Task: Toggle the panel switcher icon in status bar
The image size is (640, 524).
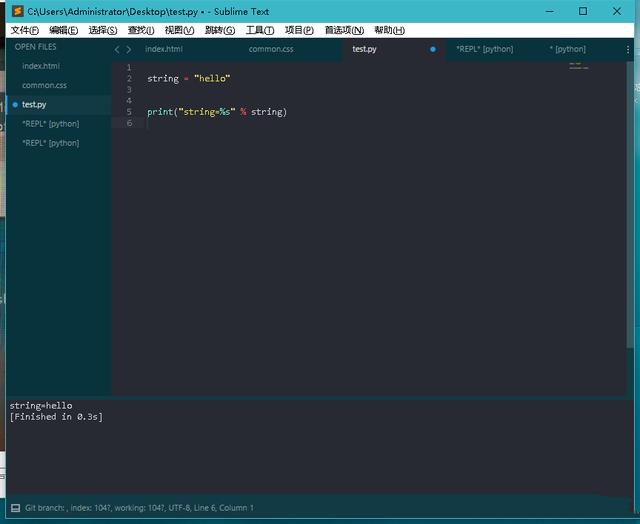Action: click(16, 508)
